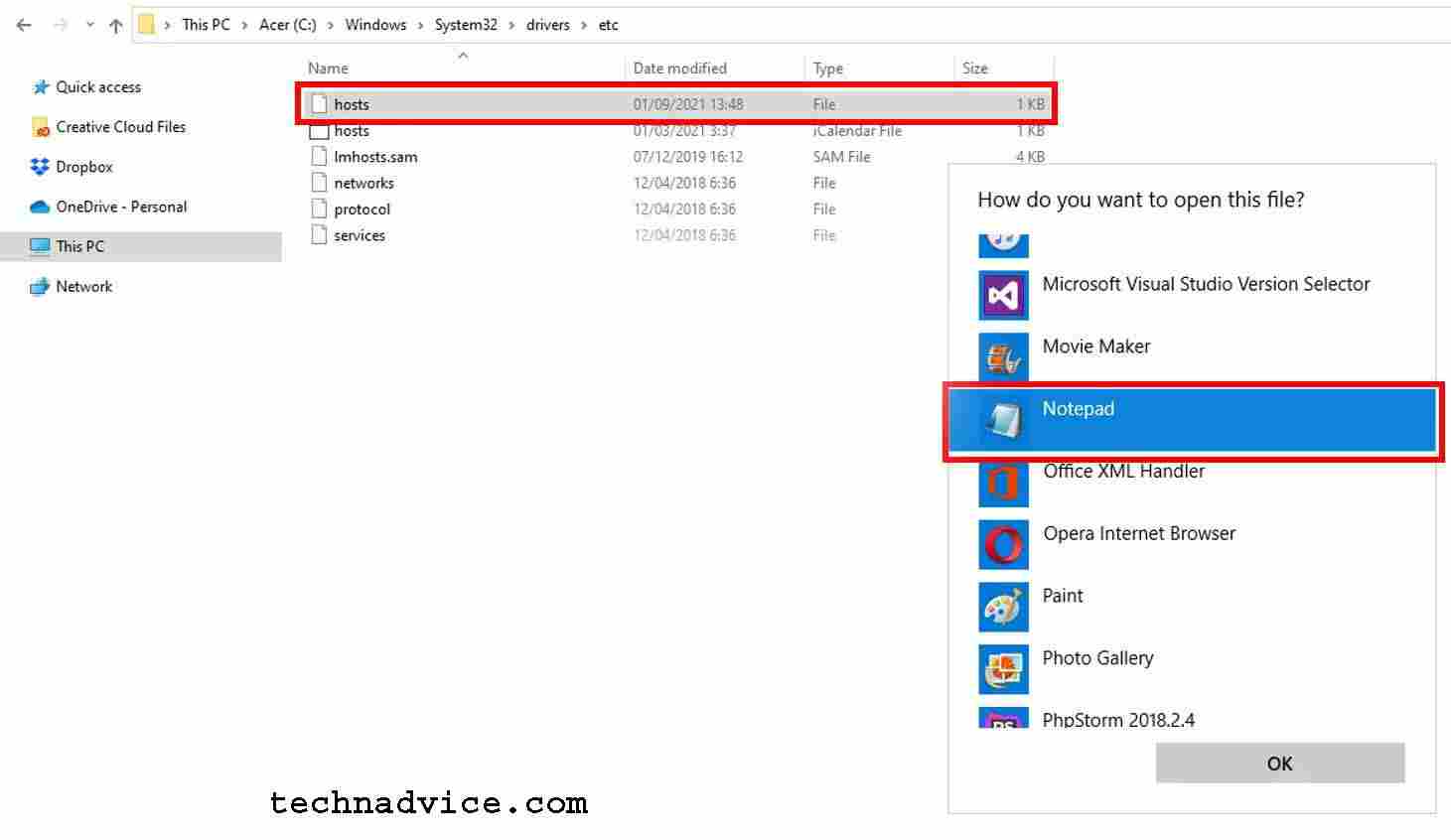This screenshot has width=1451, height=840.
Task: Click the Creative Cloud Files icon
Action: pos(40,127)
